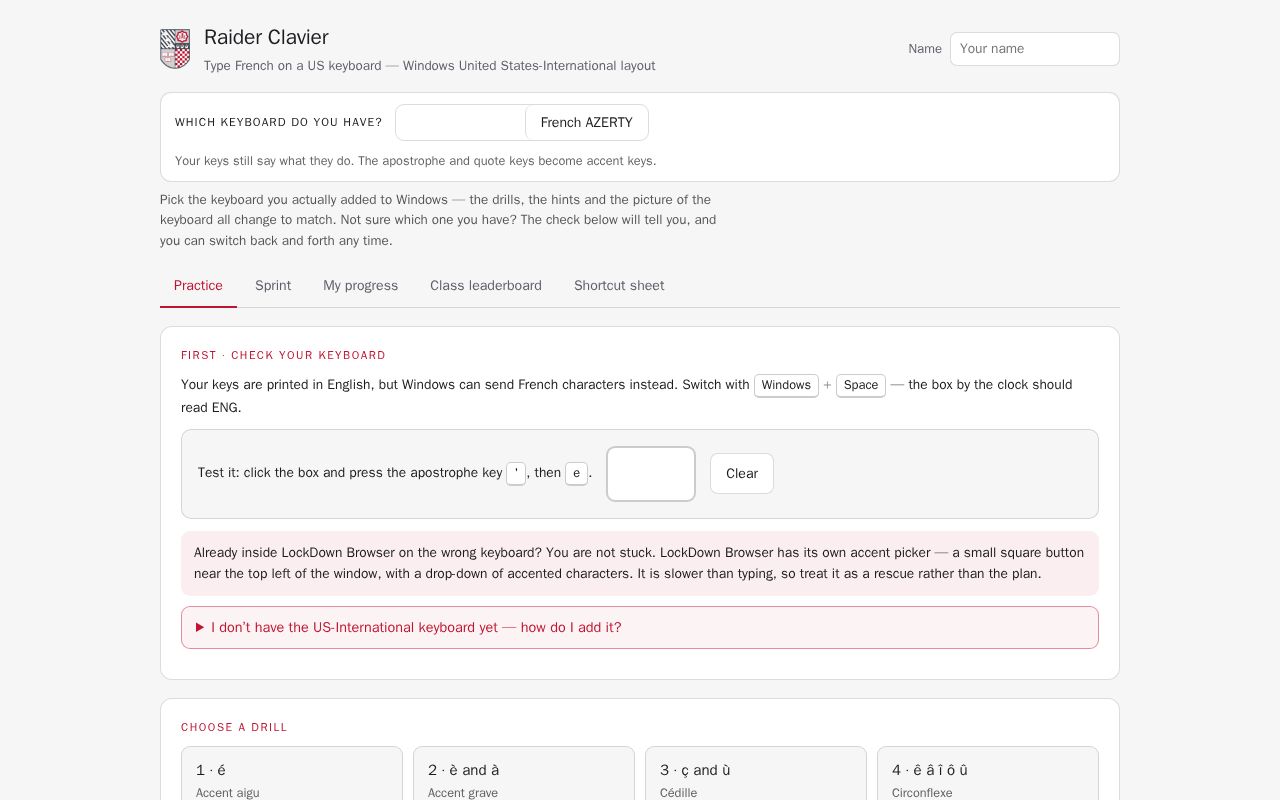Click the 'FIRST · CHECK YOUR KEYBOARD' heading
This screenshot has width=1280, height=800.
tap(283, 355)
